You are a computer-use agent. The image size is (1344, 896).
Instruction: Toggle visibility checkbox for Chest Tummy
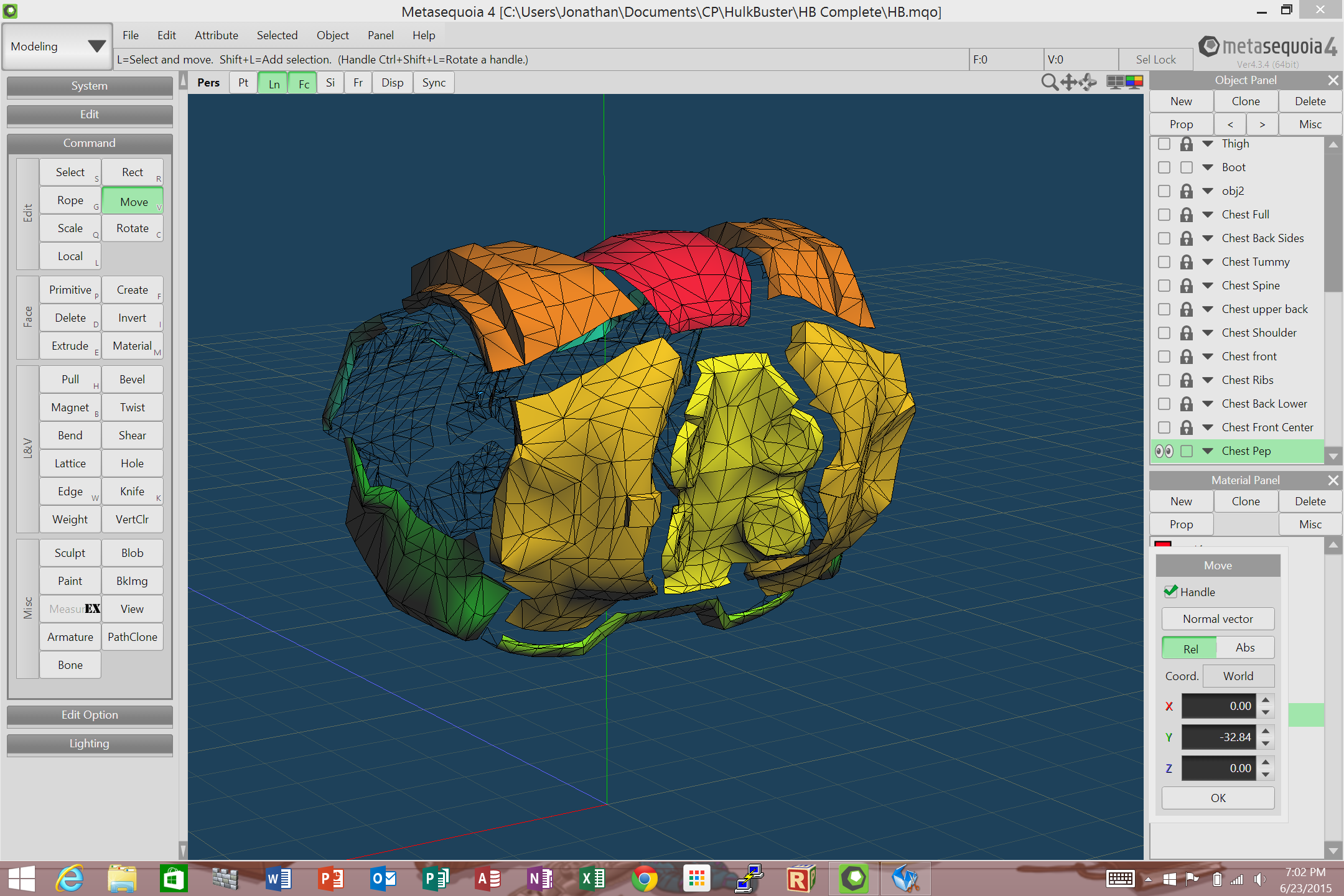(x=1164, y=262)
